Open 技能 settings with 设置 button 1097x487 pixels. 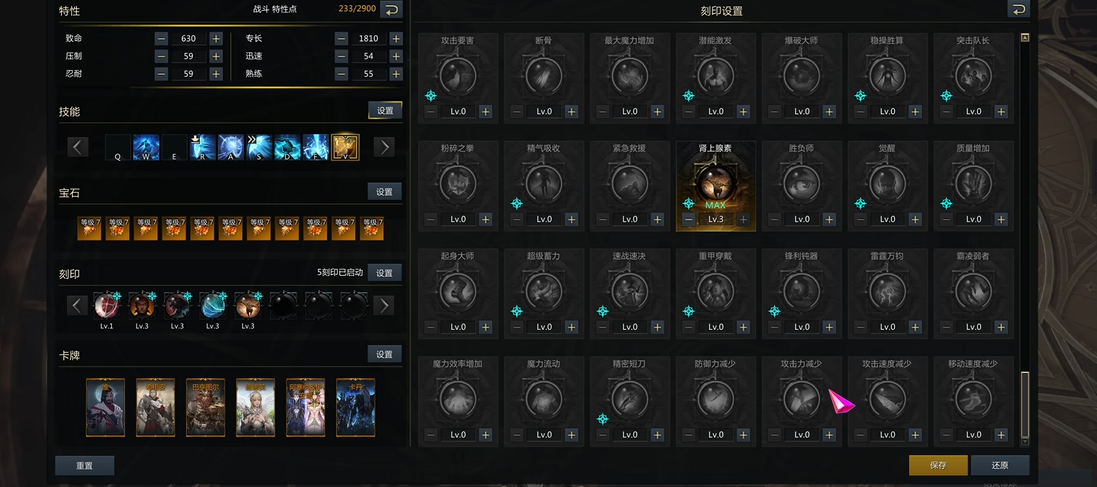384,110
